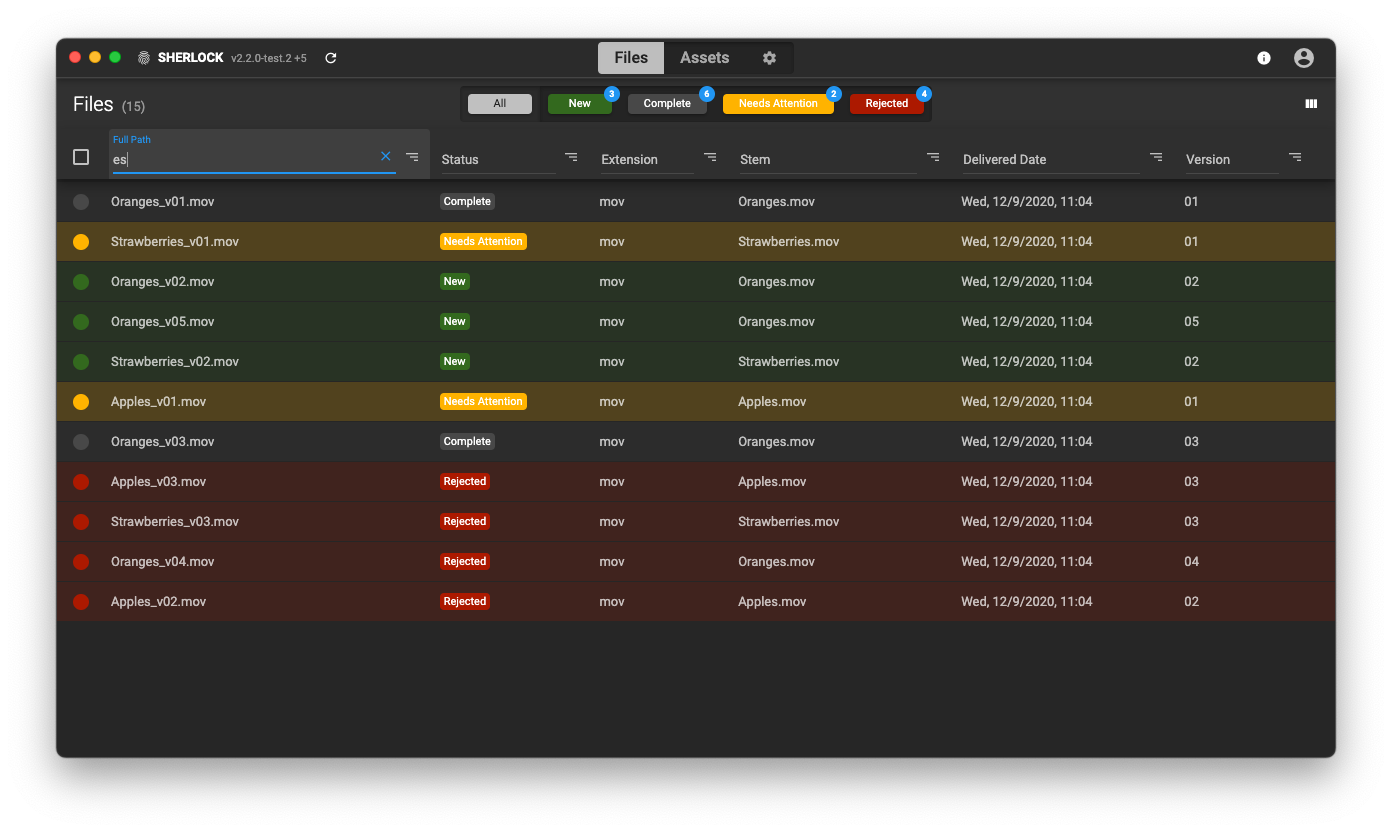Click Needs Attention badge on Strawberries_v01.mov

point(483,242)
